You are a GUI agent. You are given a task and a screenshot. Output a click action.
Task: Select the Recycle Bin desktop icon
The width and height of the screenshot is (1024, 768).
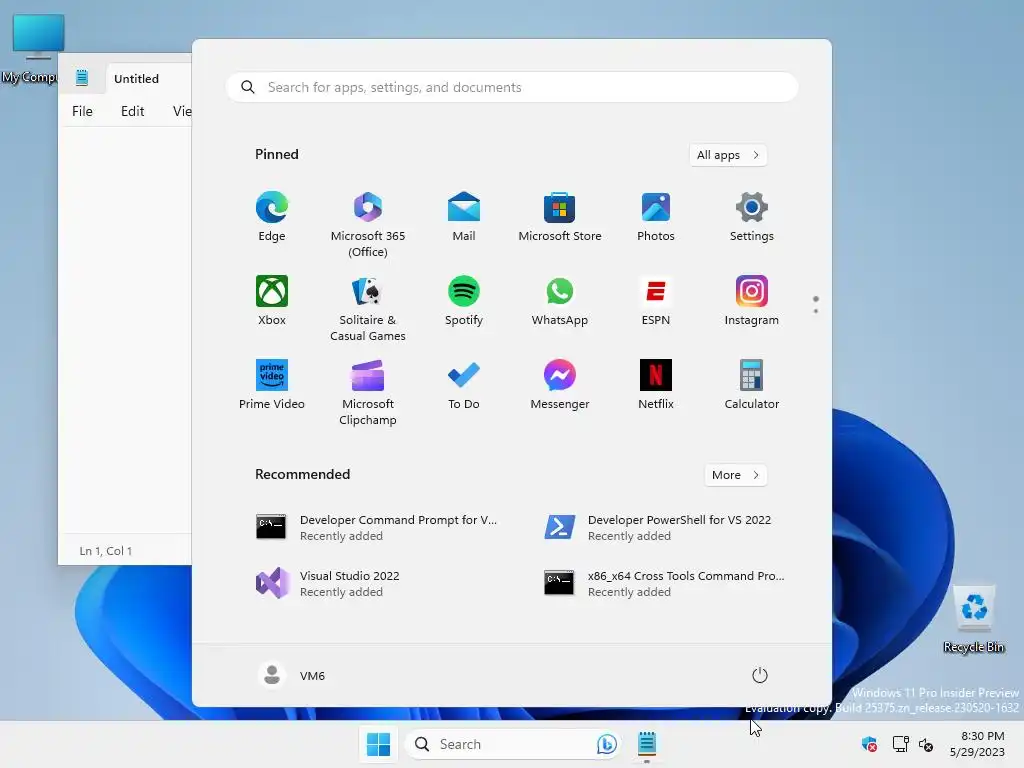coord(974,619)
